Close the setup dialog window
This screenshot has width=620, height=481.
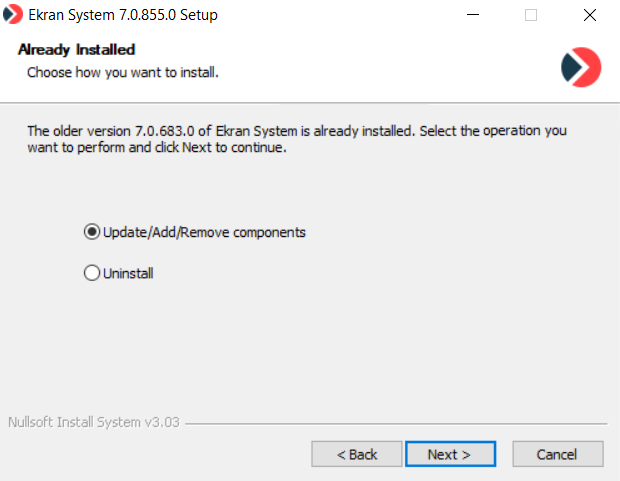tap(590, 15)
